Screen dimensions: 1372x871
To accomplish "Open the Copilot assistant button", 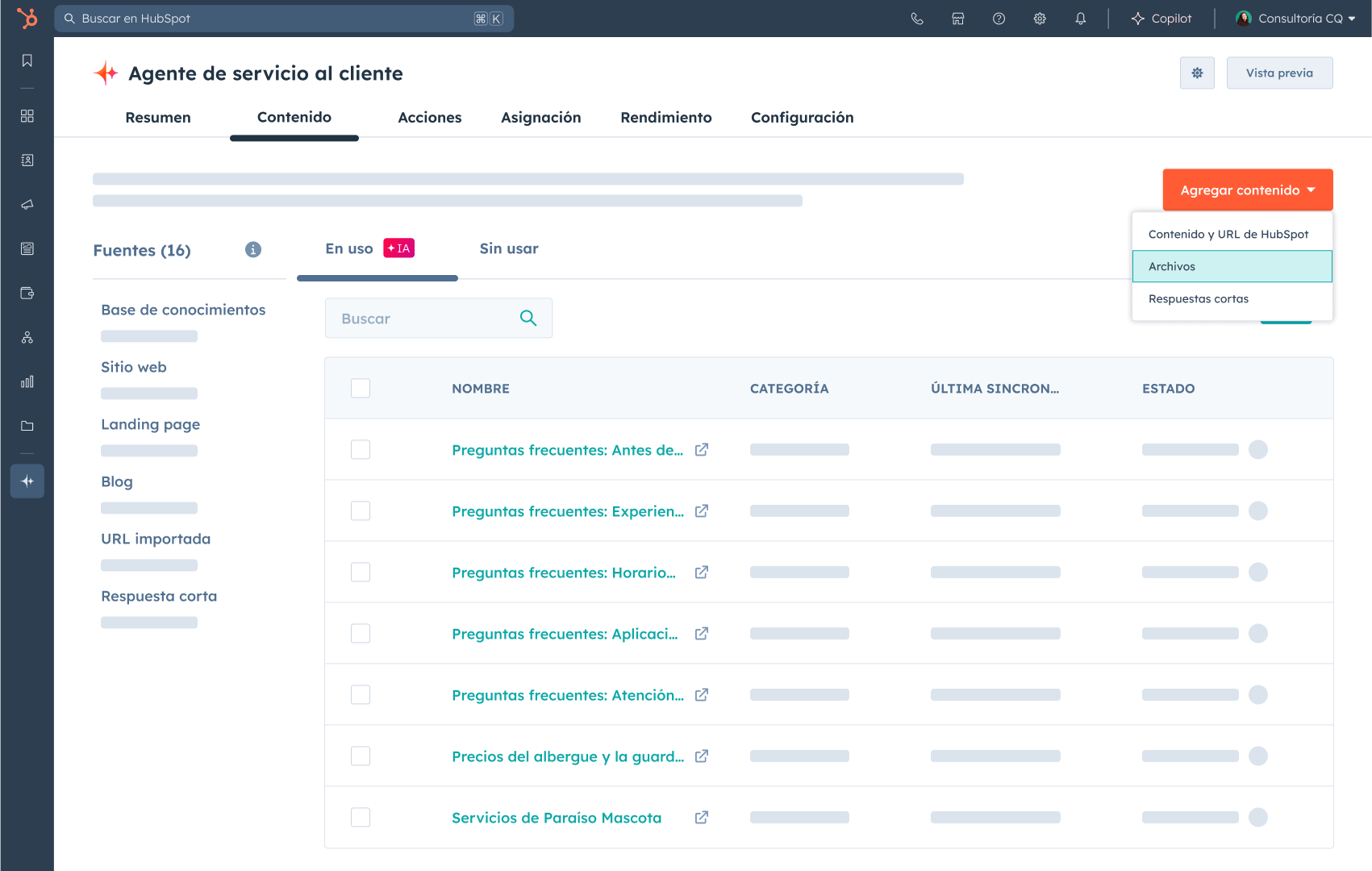I will coord(1161,19).
